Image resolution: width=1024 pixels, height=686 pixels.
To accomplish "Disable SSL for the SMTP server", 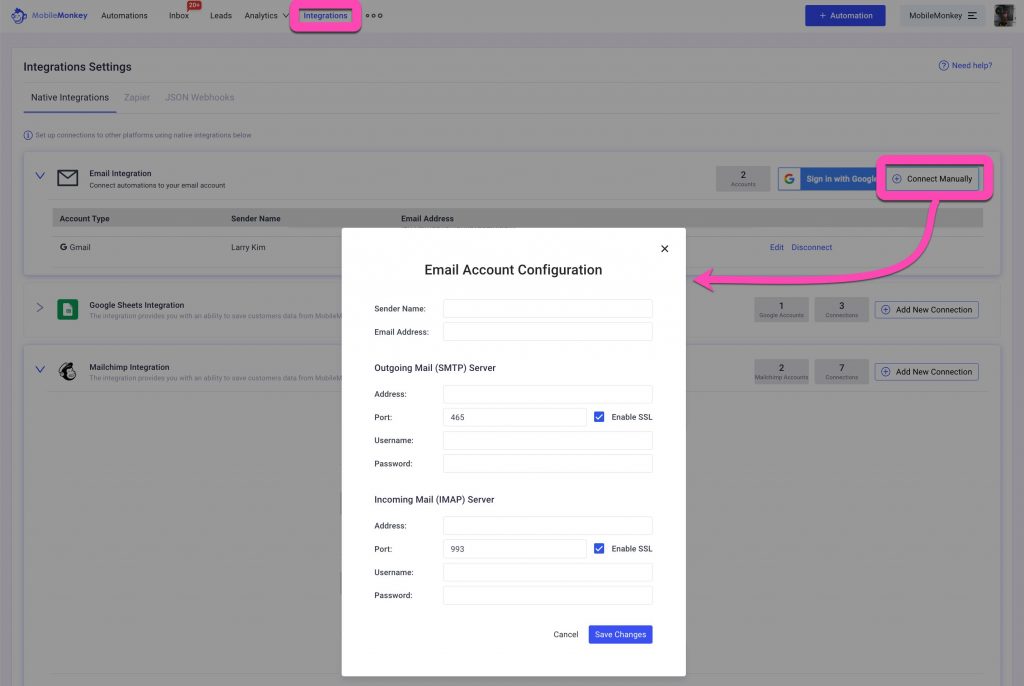I will pos(599,417).
